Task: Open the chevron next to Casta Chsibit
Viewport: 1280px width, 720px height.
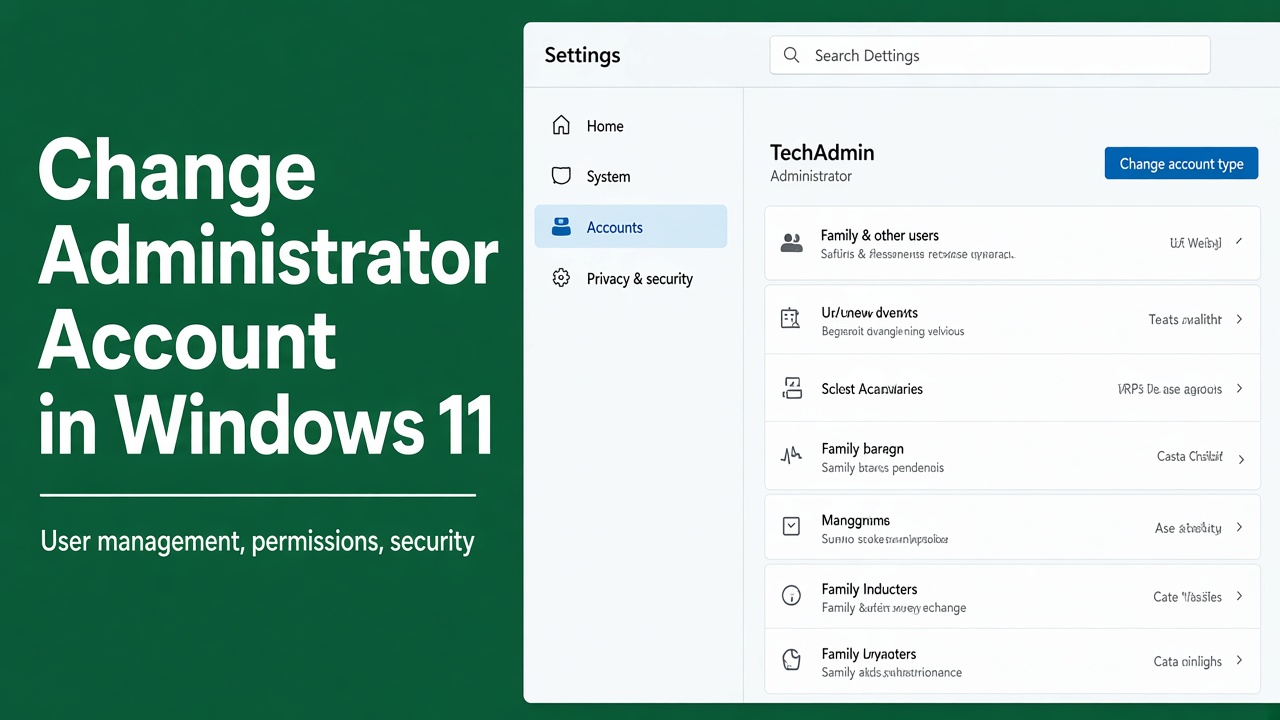Action: pos(1241,459)
